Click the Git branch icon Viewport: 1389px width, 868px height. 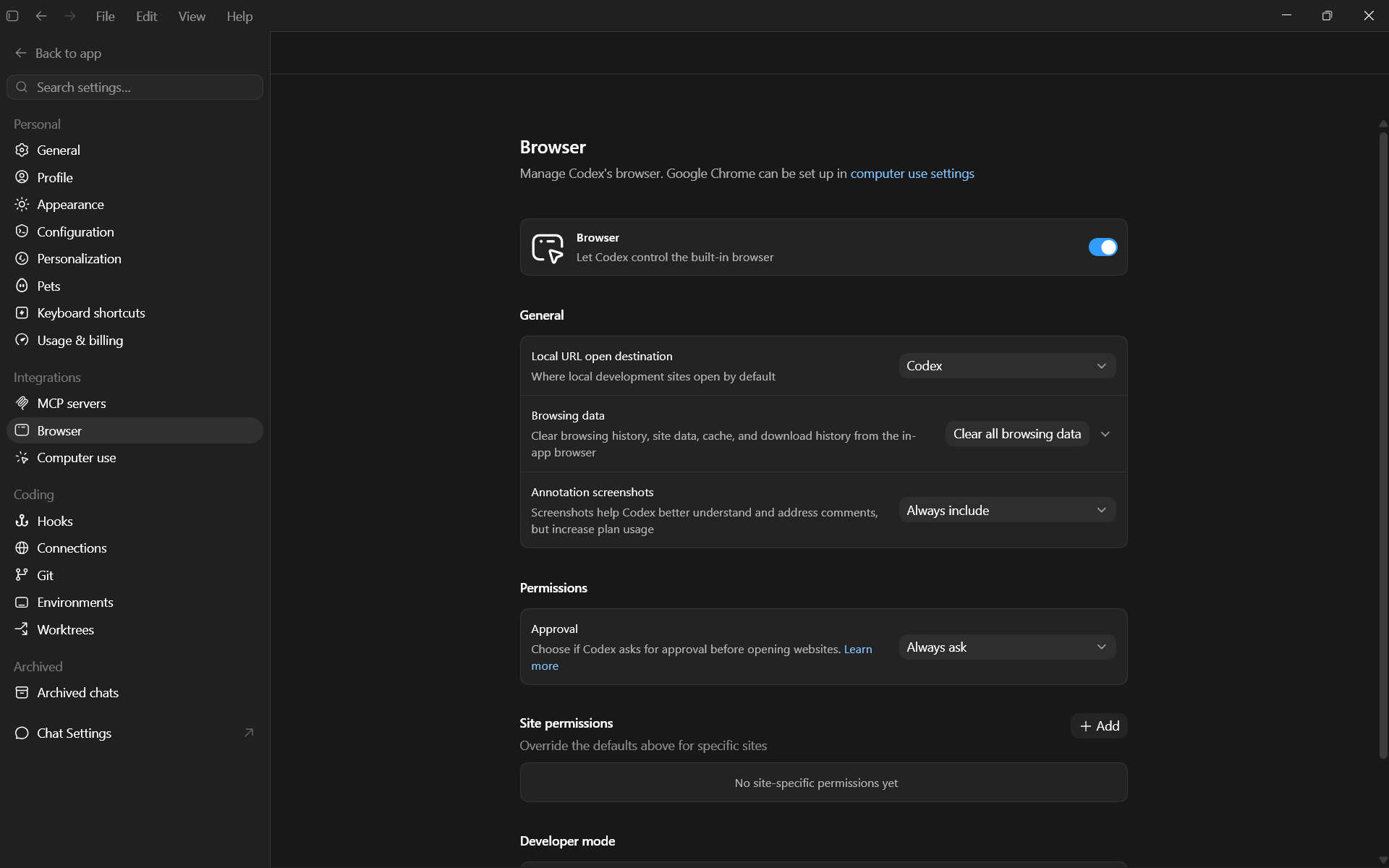[x=22, y=575]
